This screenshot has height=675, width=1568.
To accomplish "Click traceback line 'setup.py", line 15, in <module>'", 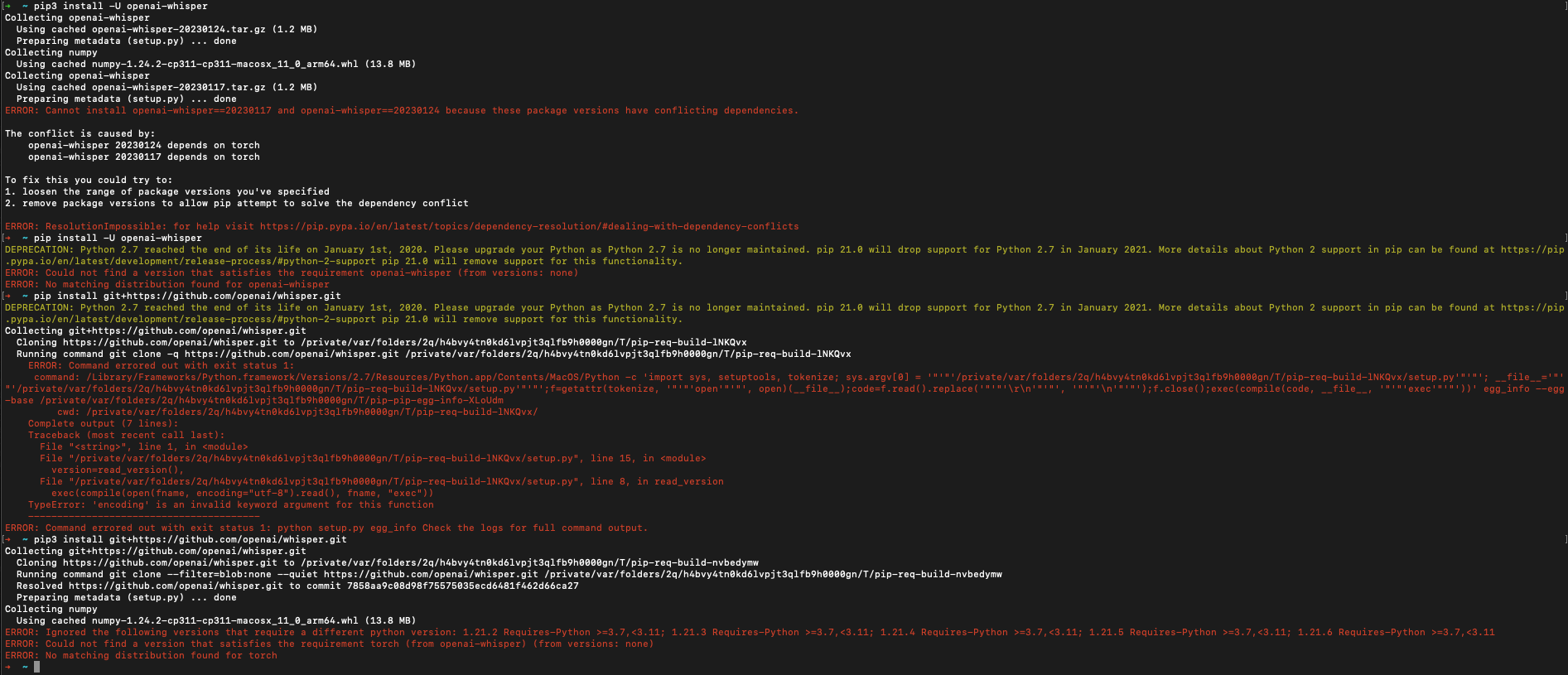I will click(x=373, y=458).
